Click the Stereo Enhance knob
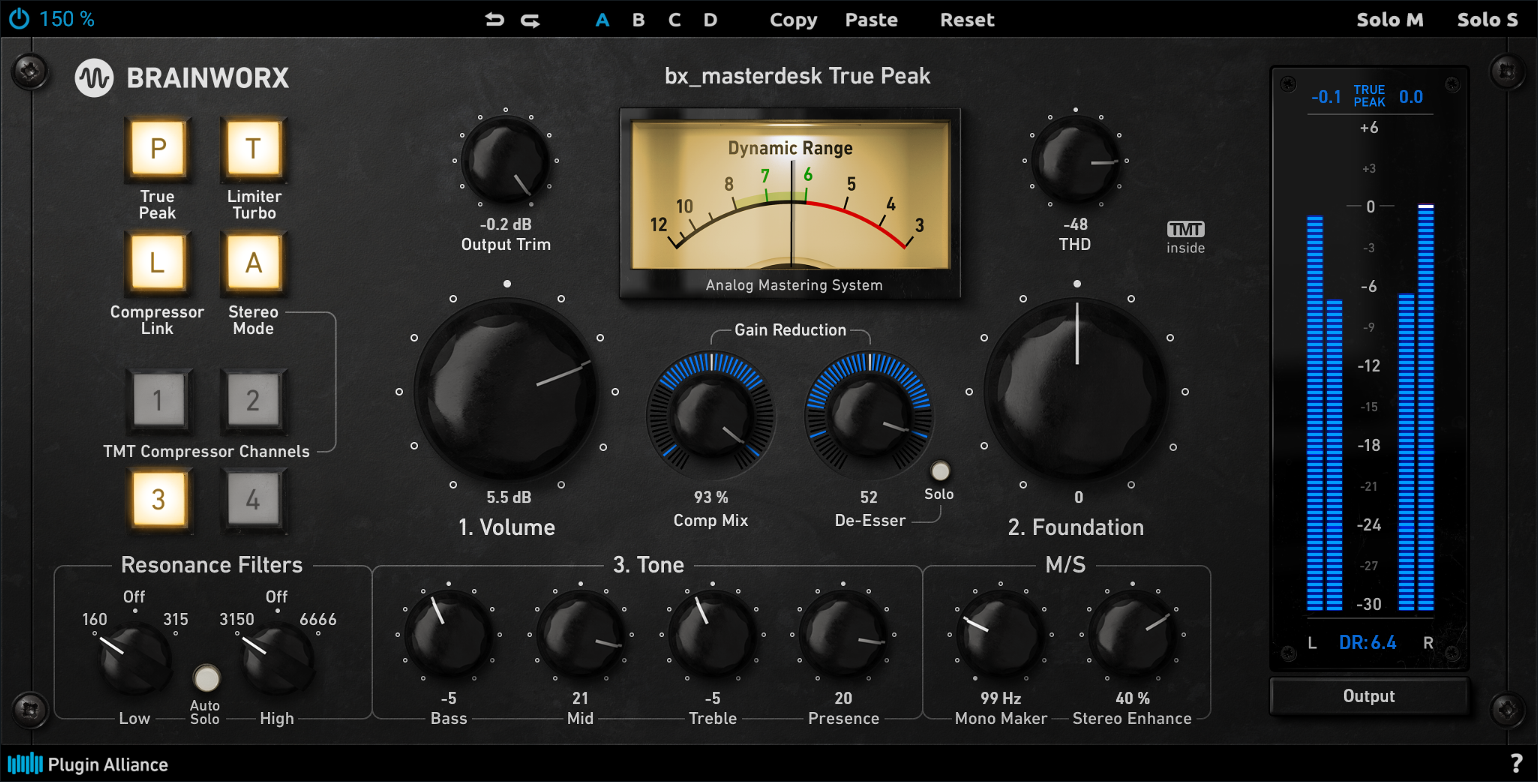 (x=1132, y=634)
